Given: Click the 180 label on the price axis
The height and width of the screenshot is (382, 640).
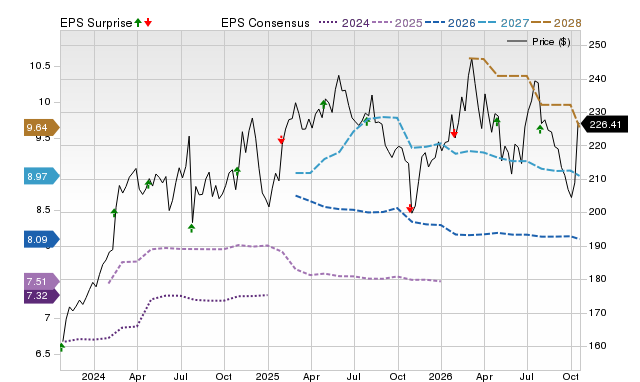Looking at the screenshot, I should coord(598,279).
